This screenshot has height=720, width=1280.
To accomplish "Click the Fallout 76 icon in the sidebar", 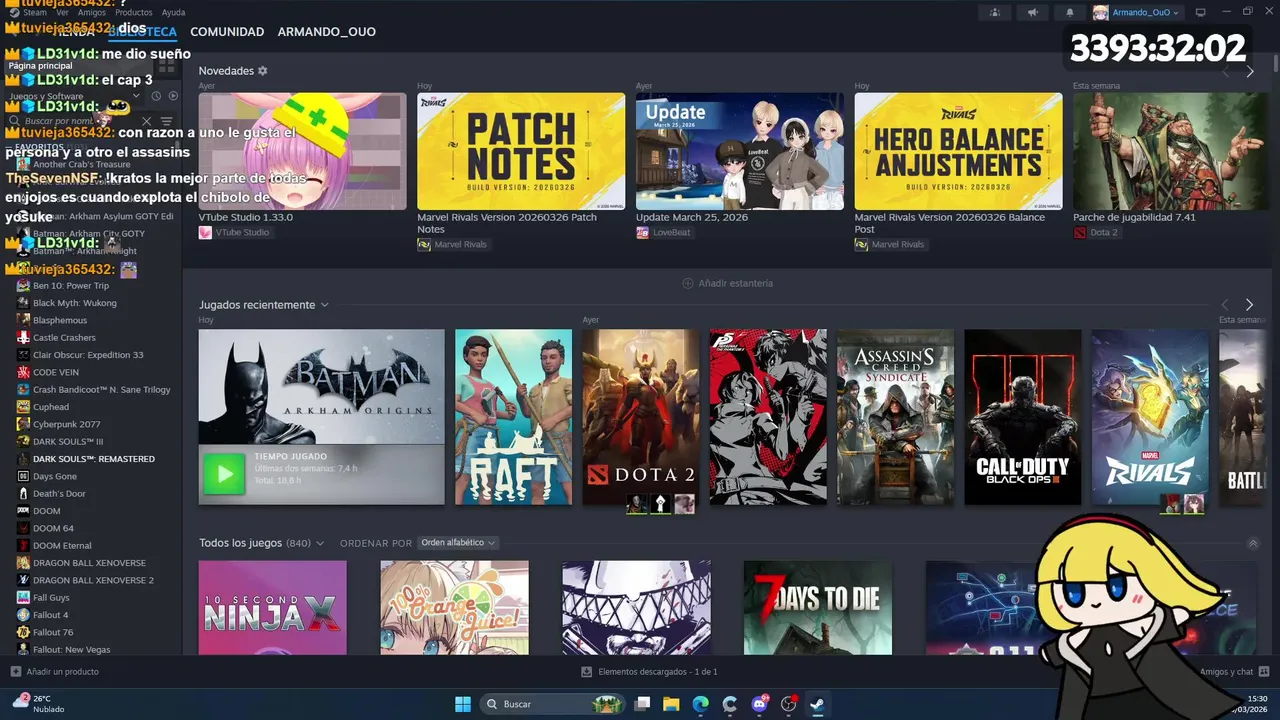I will tap(23, 632).
